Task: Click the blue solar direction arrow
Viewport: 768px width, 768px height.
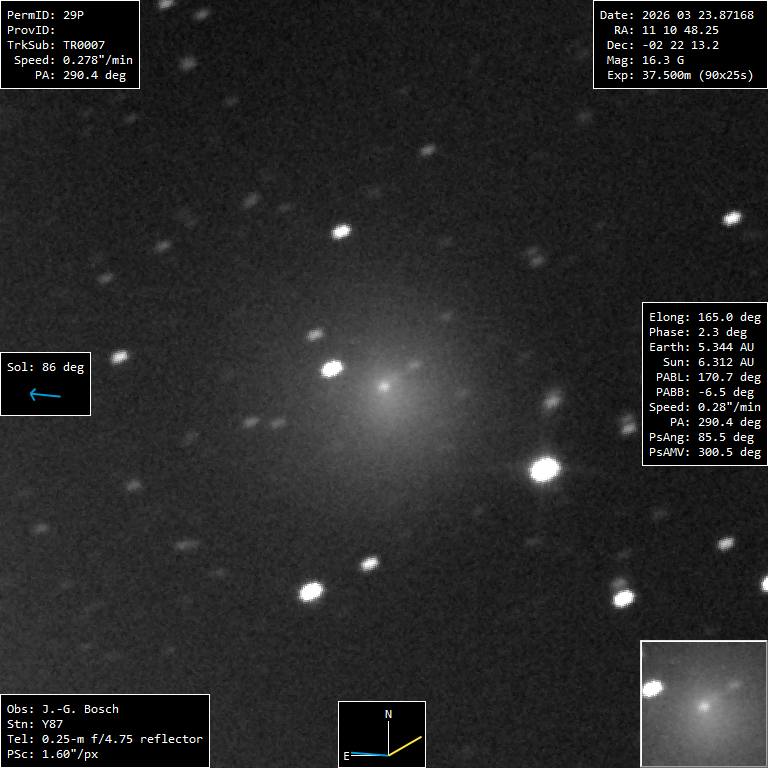Action: 45,395
